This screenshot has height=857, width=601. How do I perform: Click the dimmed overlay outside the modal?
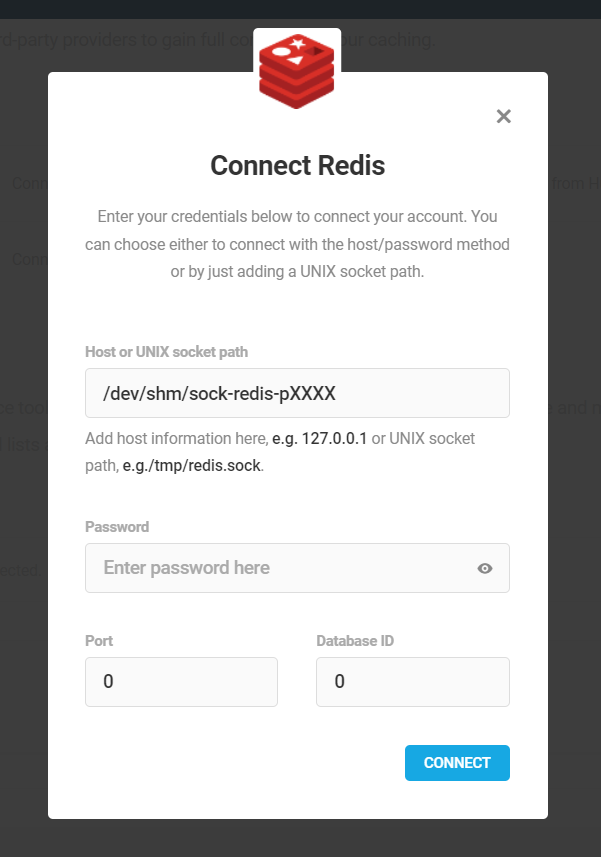click(x=24, y=711)
